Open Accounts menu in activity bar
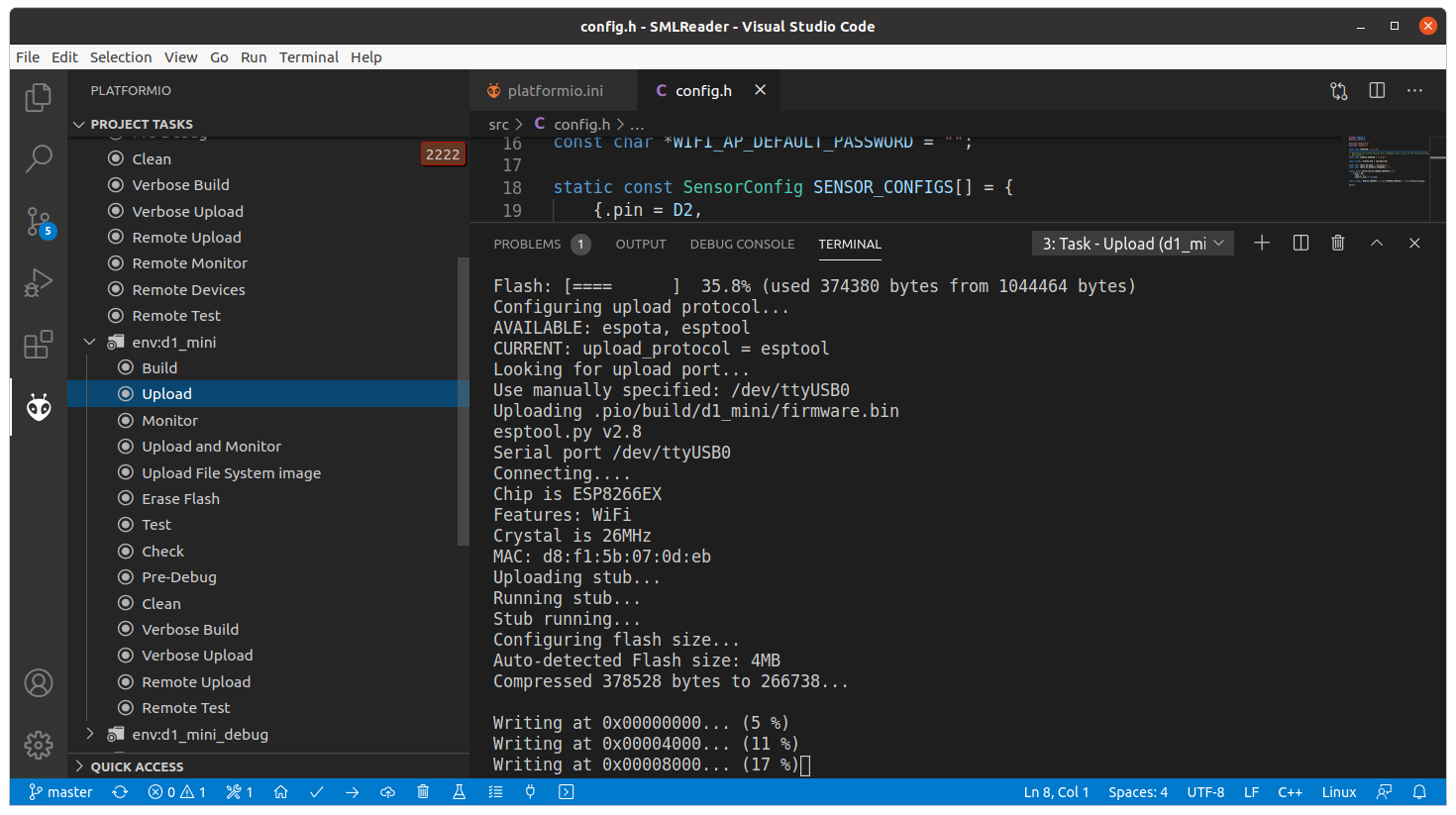The width and height of the screenshot is (1456, 815). [38, 683]
